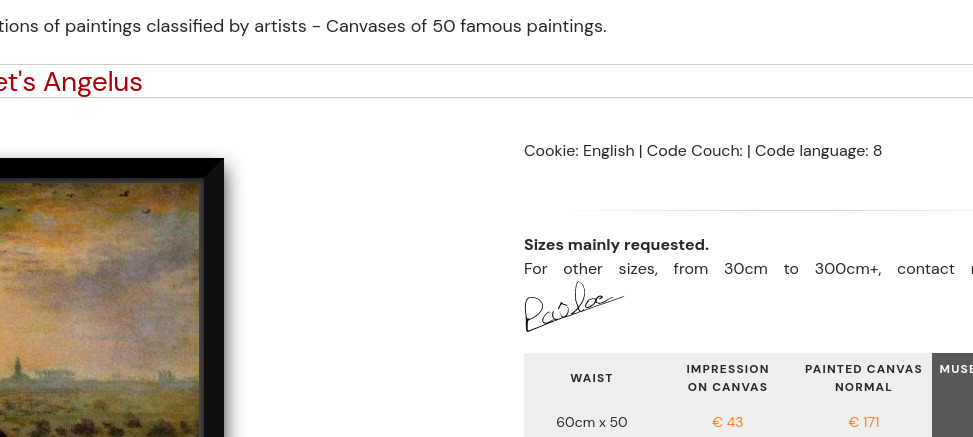Click 'Canvases of 50 famous paintings' text
Image resolution: width=973 pixels, height=437 pixels.
[x=465, y=27]
